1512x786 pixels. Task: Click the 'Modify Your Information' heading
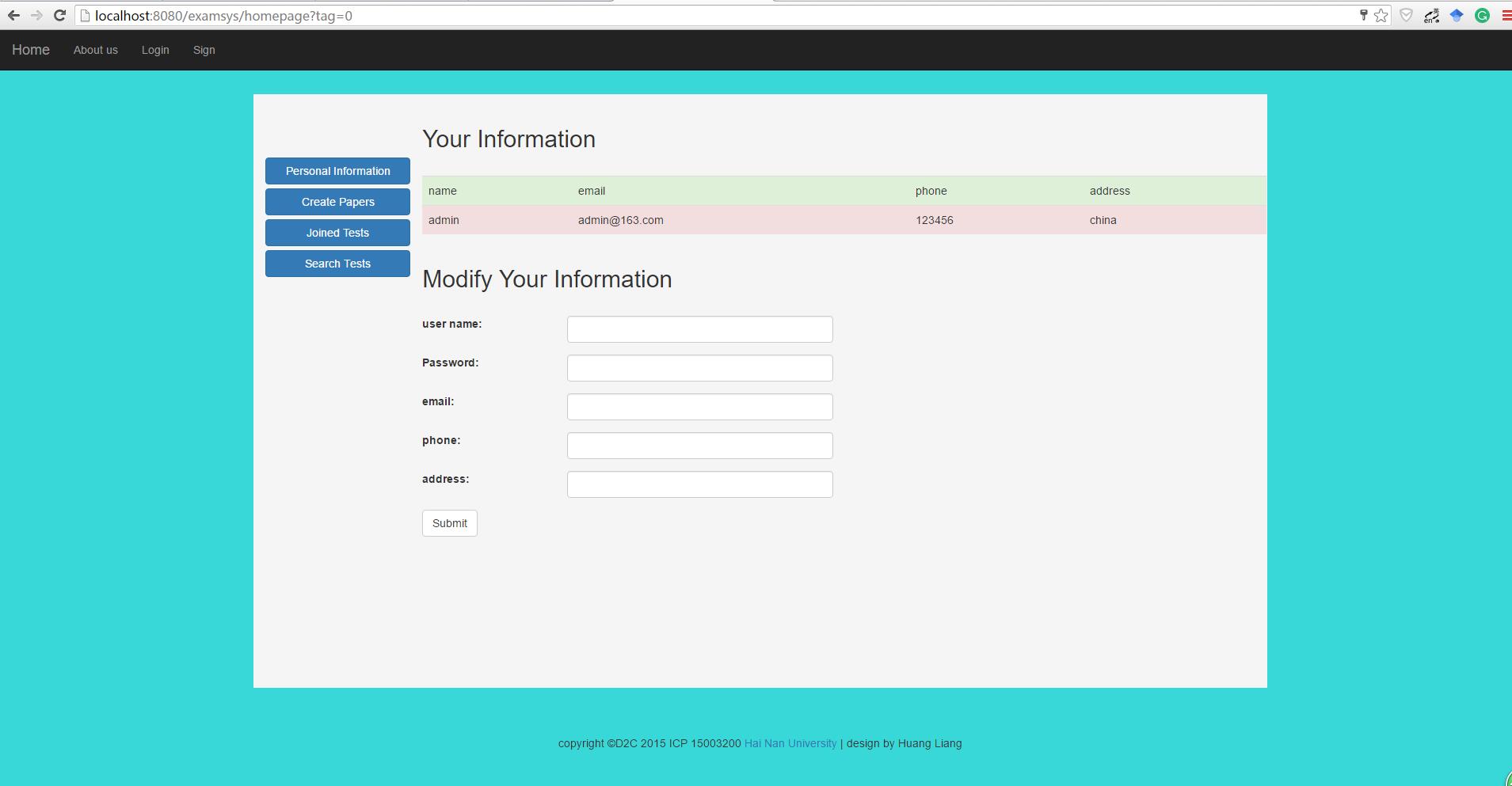click(x=547, y=279)
